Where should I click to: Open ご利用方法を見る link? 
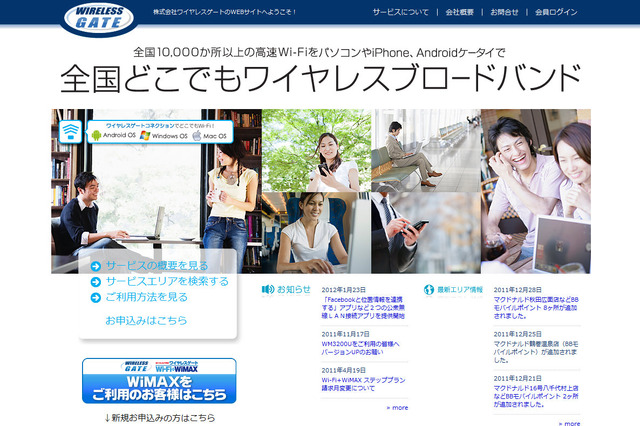click(147, 297)
